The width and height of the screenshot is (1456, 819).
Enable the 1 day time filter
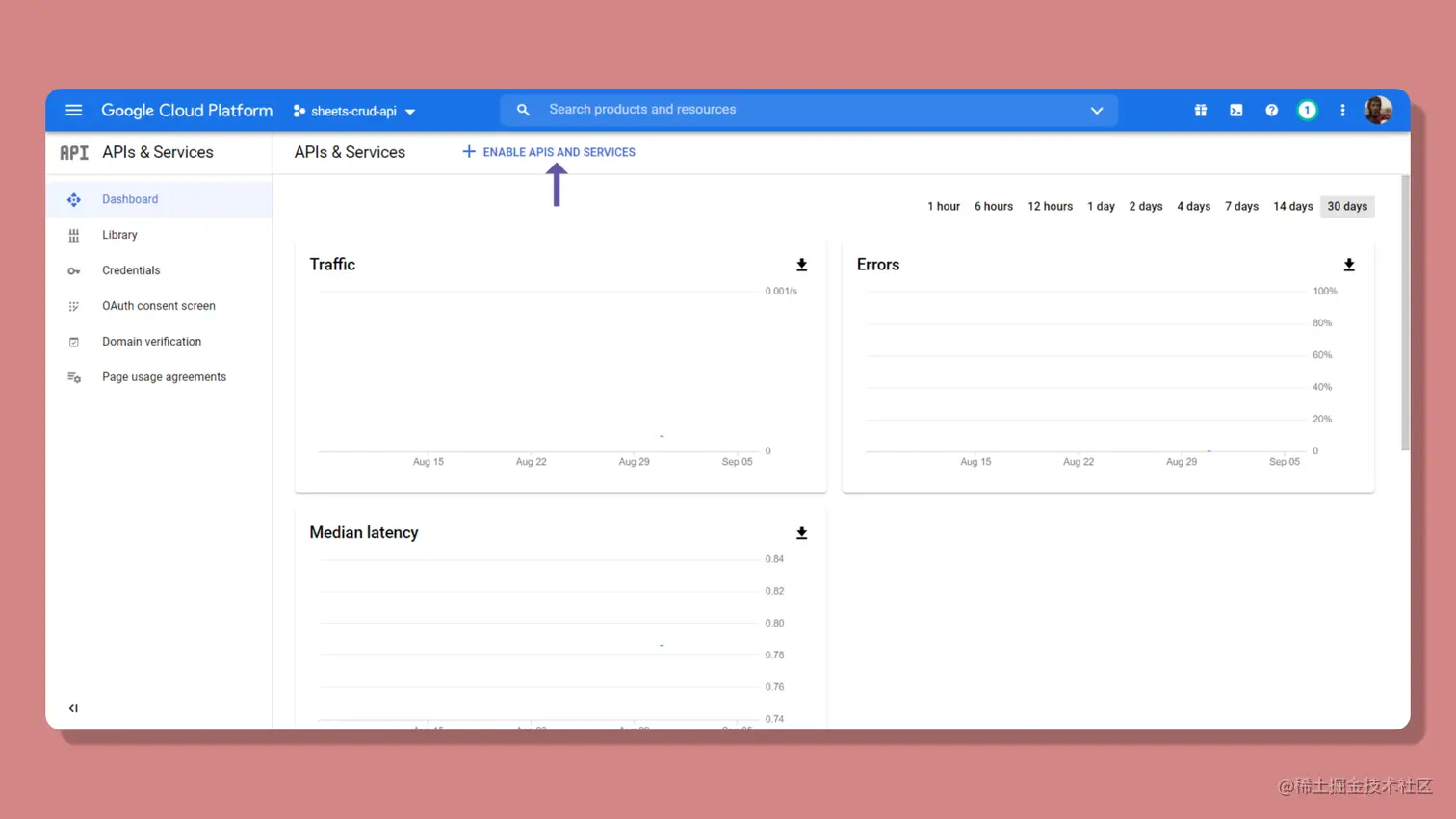pyautogui.click(x=1101, y=206)
